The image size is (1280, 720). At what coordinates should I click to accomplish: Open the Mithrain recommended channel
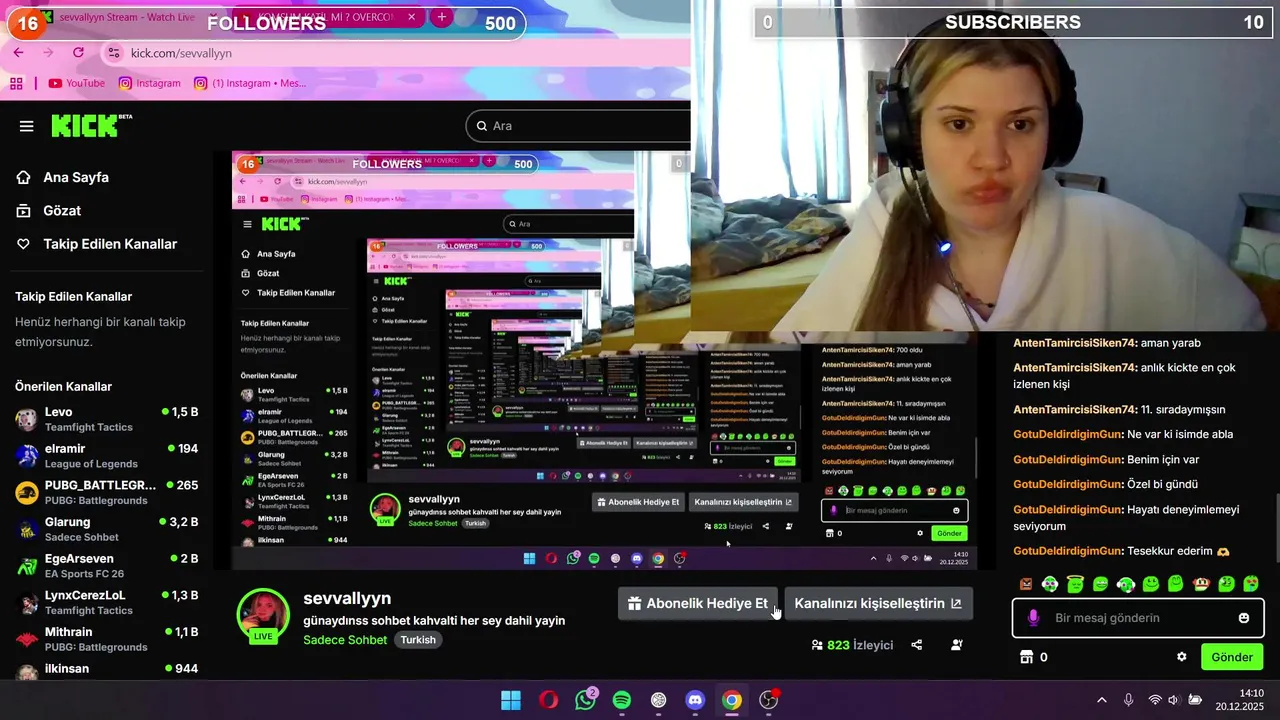coord(106,639)
